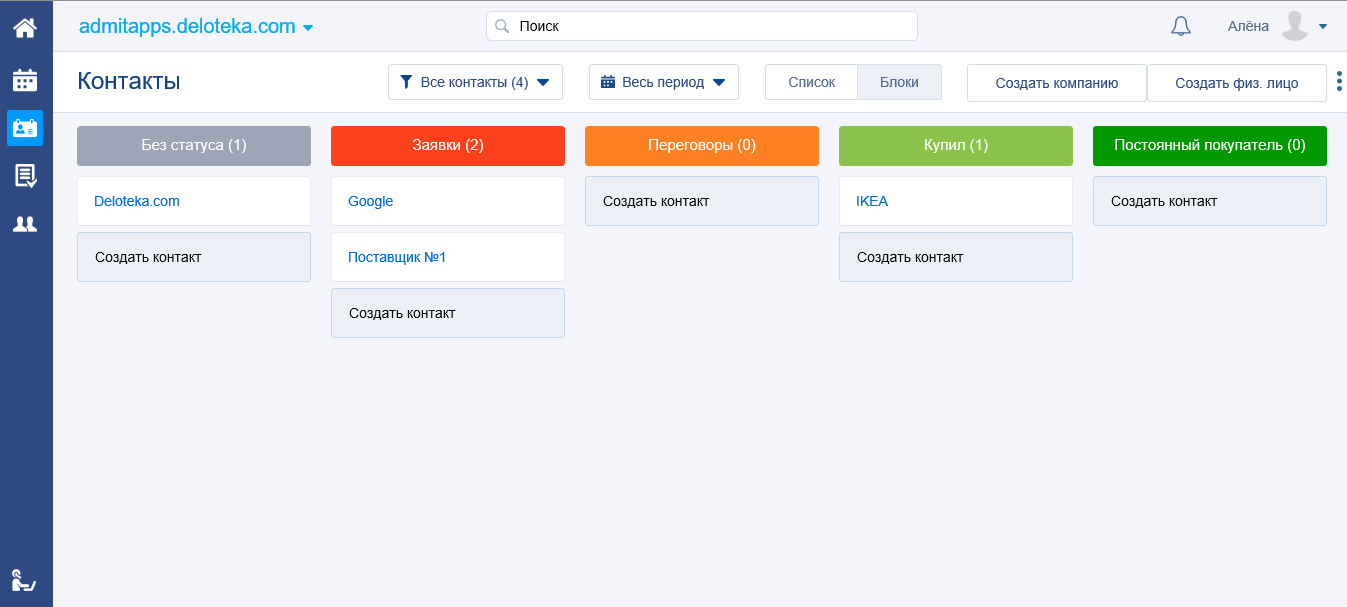1347x607 pixels.
Task: Open the tasks checklist icon in sidebar
Action: [x=25, y=176]
